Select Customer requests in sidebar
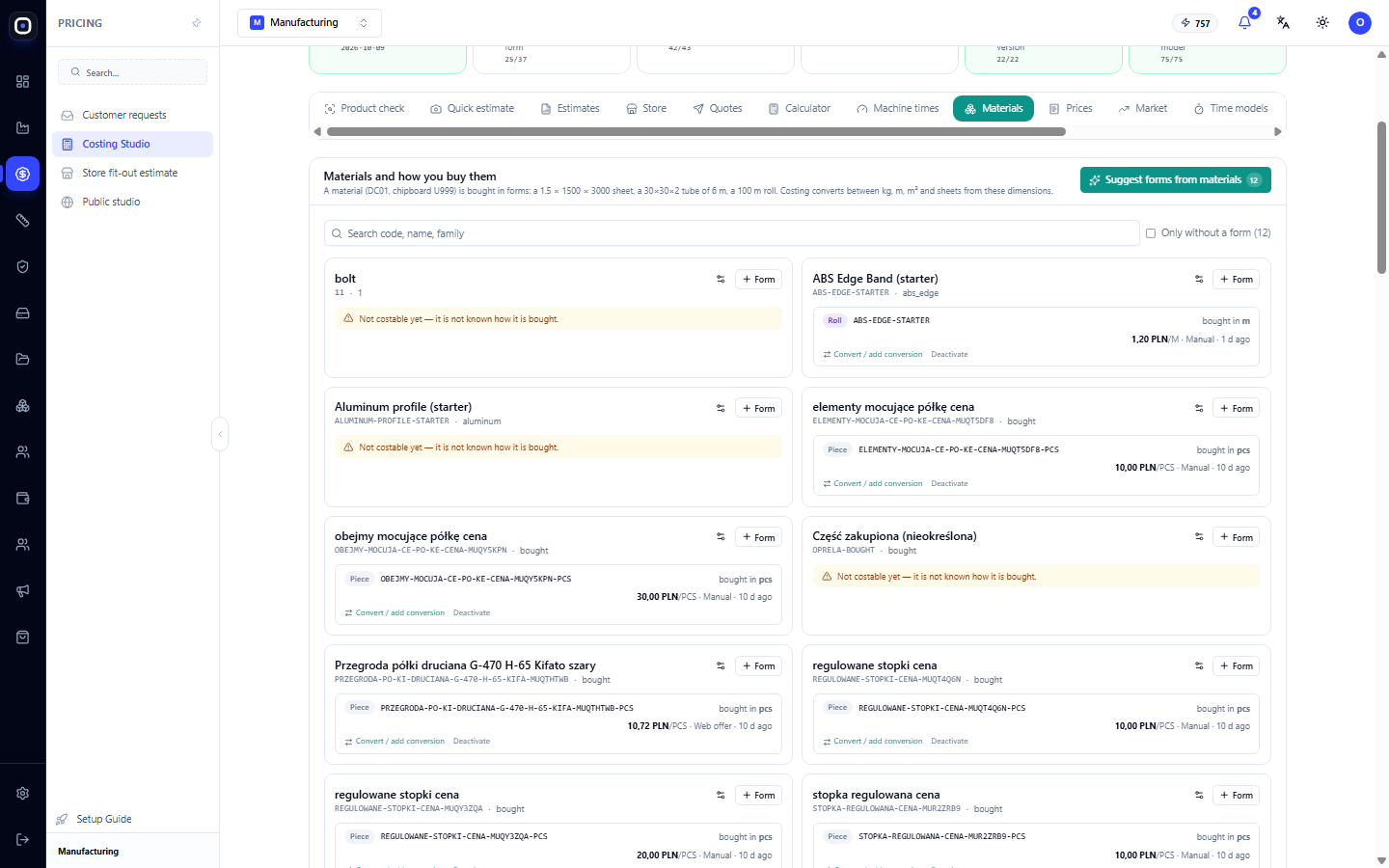This screenshot has height=868, width=1389. point(132,116)
